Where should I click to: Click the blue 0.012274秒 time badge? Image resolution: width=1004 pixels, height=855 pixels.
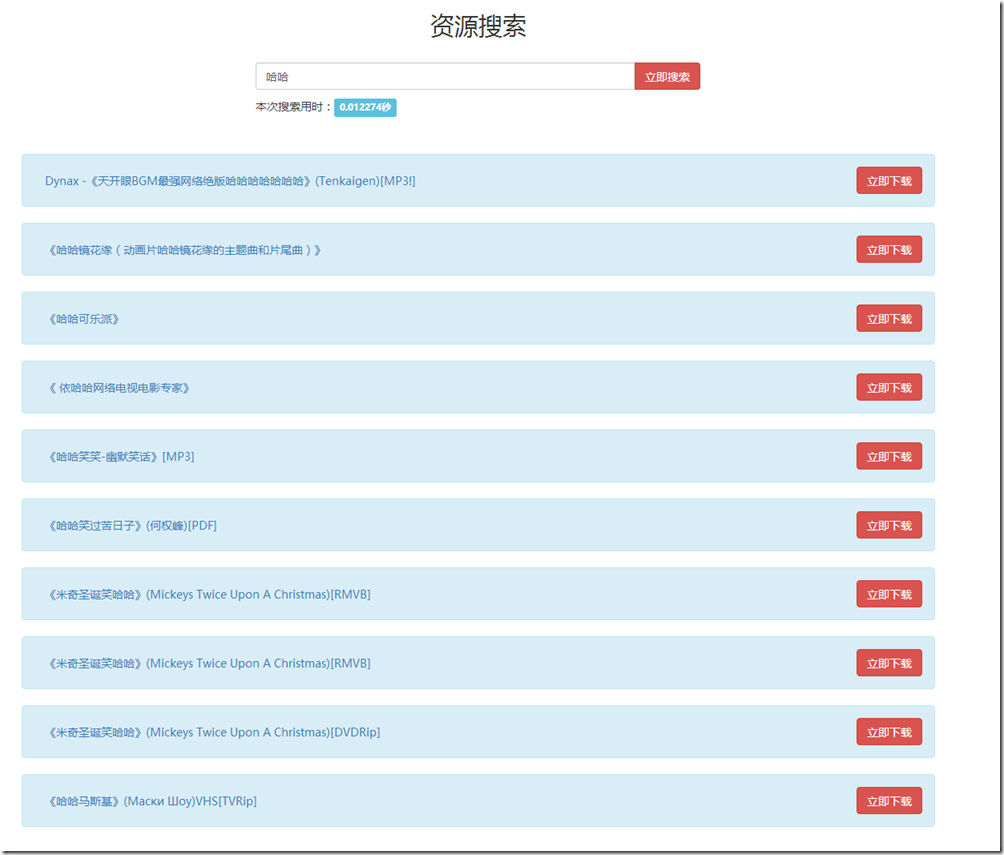pyautogui.click(x=365, y=107)
